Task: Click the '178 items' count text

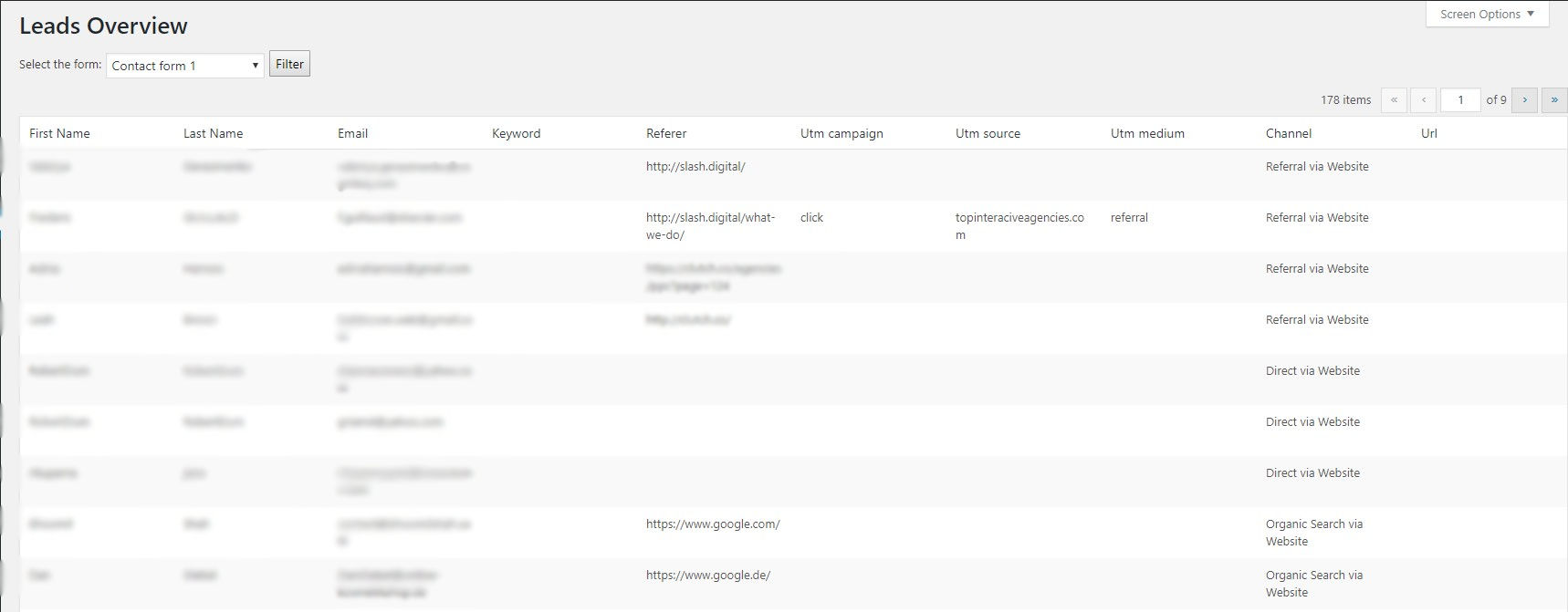Action: tap(1345, 100)
